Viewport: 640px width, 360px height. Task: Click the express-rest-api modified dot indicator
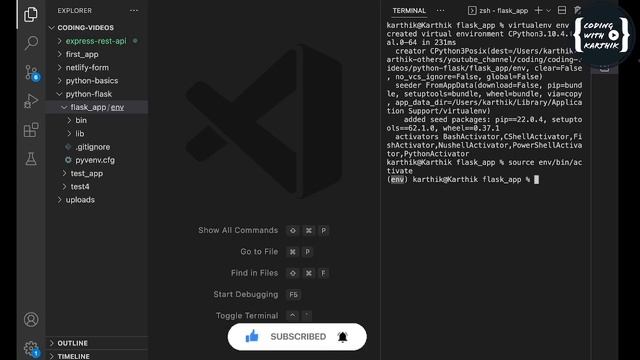click(135, 41)
